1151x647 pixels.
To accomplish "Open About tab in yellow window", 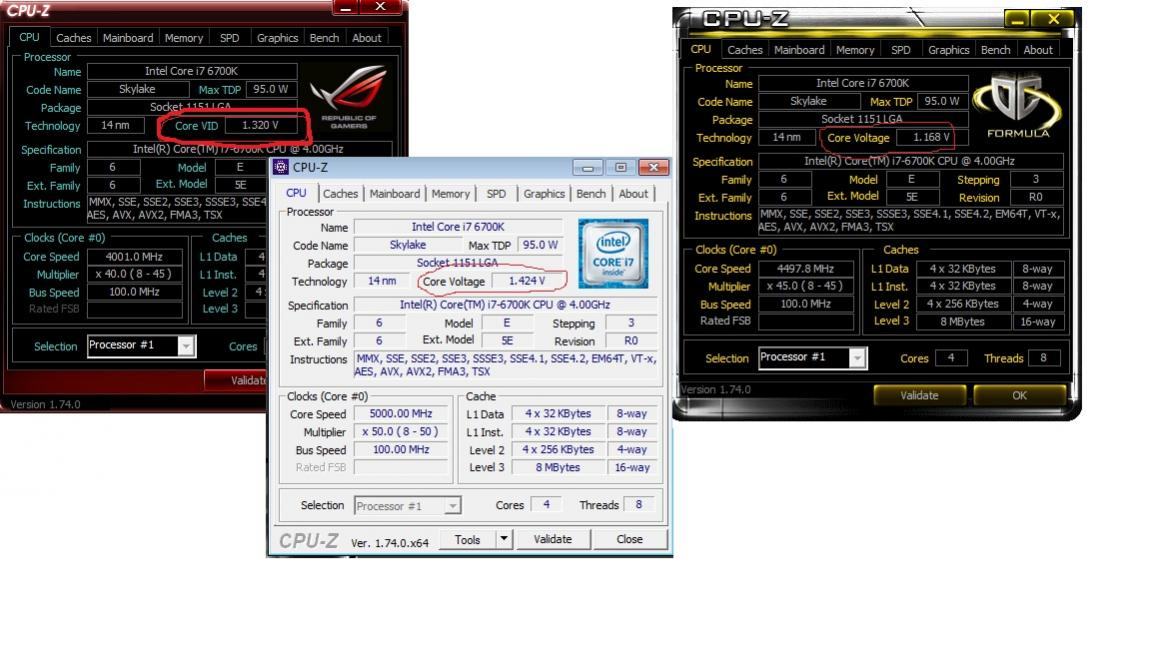I will [x=1038, y=50].
